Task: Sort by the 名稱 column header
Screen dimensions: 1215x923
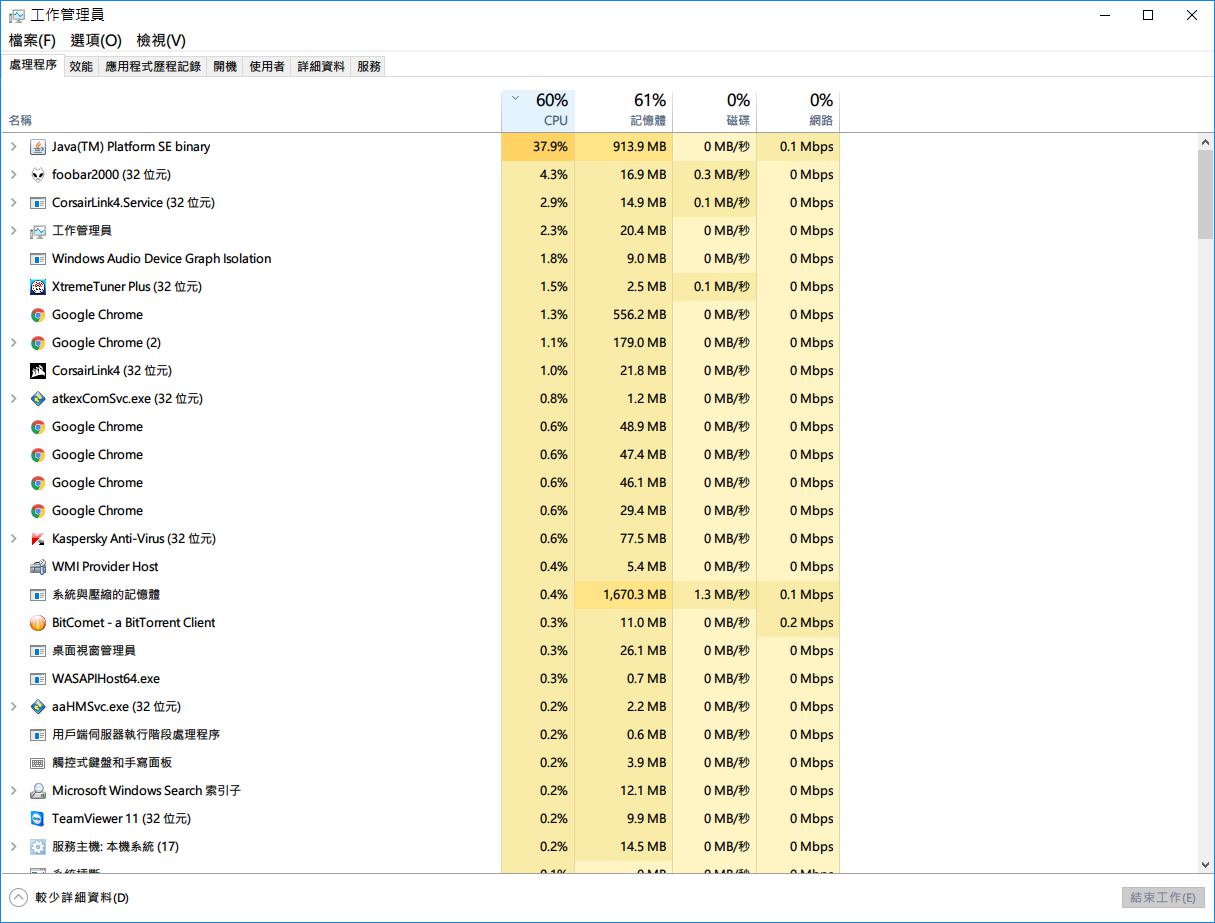Action: pyautogui.click(x=251, y=110)
